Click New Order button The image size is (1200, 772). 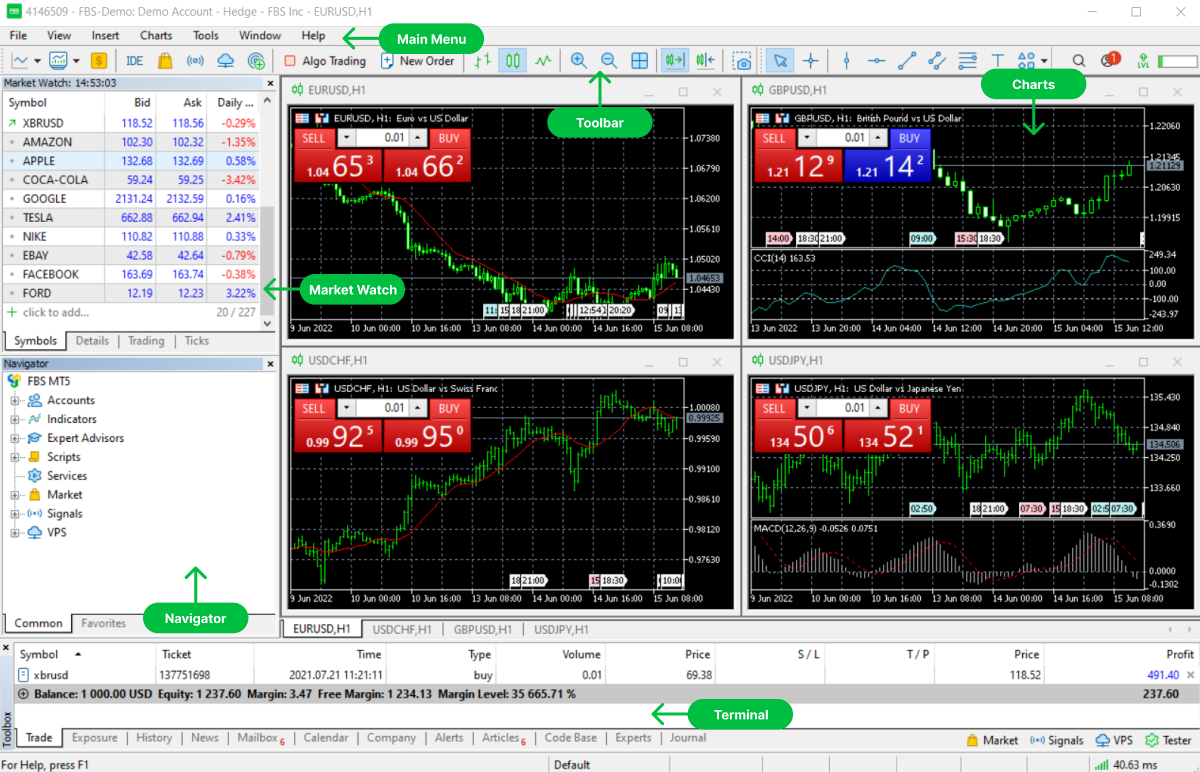click(418, 61)
